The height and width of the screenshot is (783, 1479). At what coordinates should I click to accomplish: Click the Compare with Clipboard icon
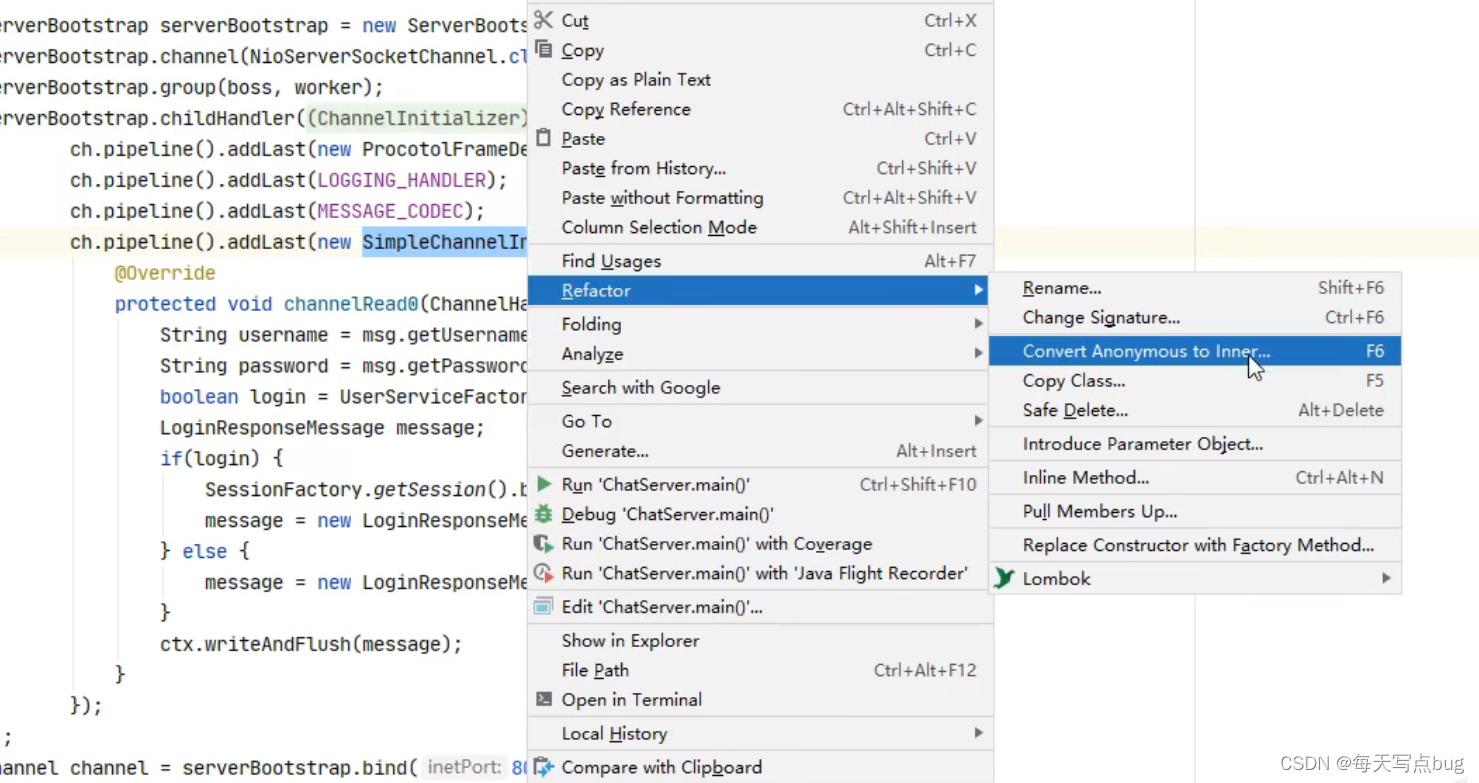click(x=543, y=767)
